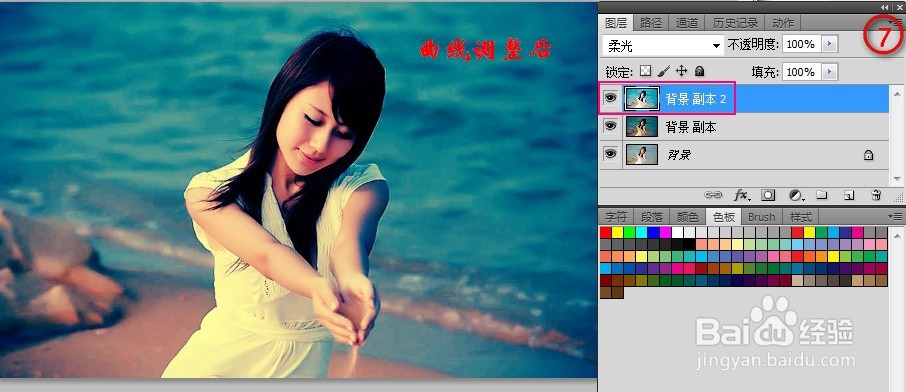Pick the cyan swatch in first row
The width and height of the screenshot is (906, 392).
(641, 232)
